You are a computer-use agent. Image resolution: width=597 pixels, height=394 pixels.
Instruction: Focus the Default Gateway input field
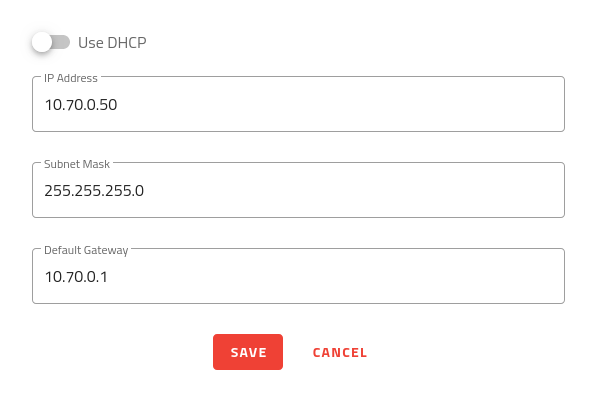[298, 276]
